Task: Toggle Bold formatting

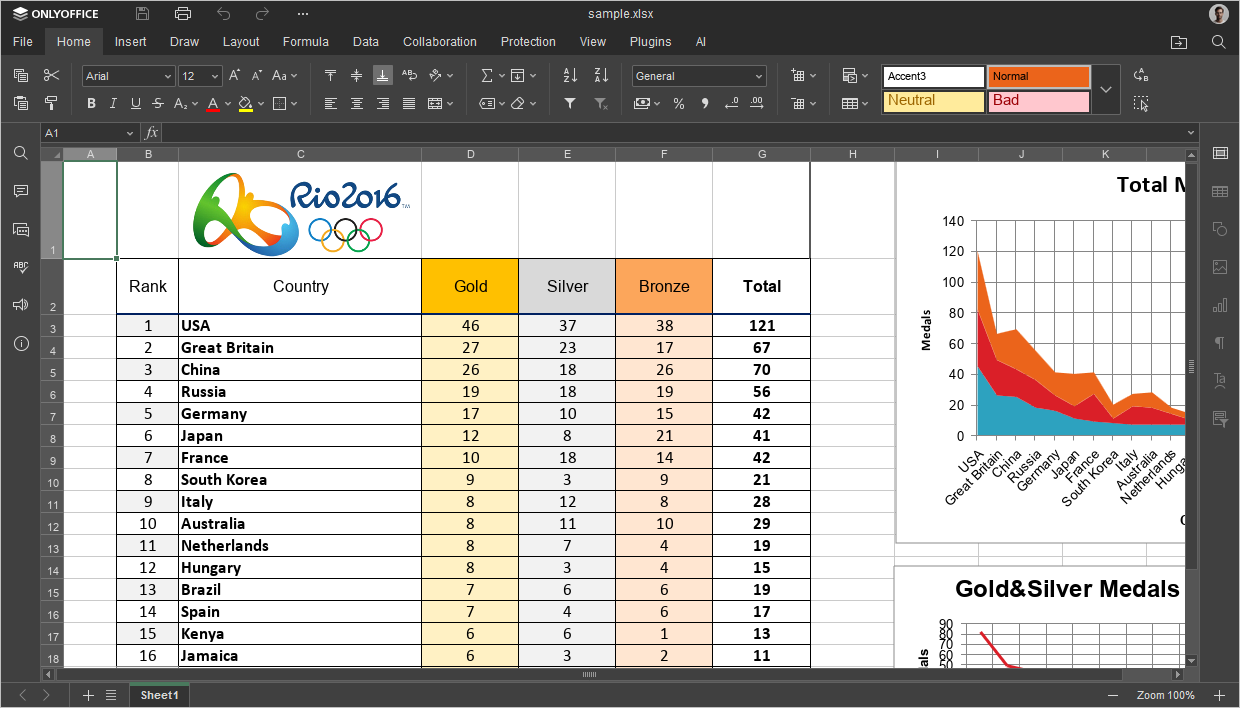Action: [91, 103]
